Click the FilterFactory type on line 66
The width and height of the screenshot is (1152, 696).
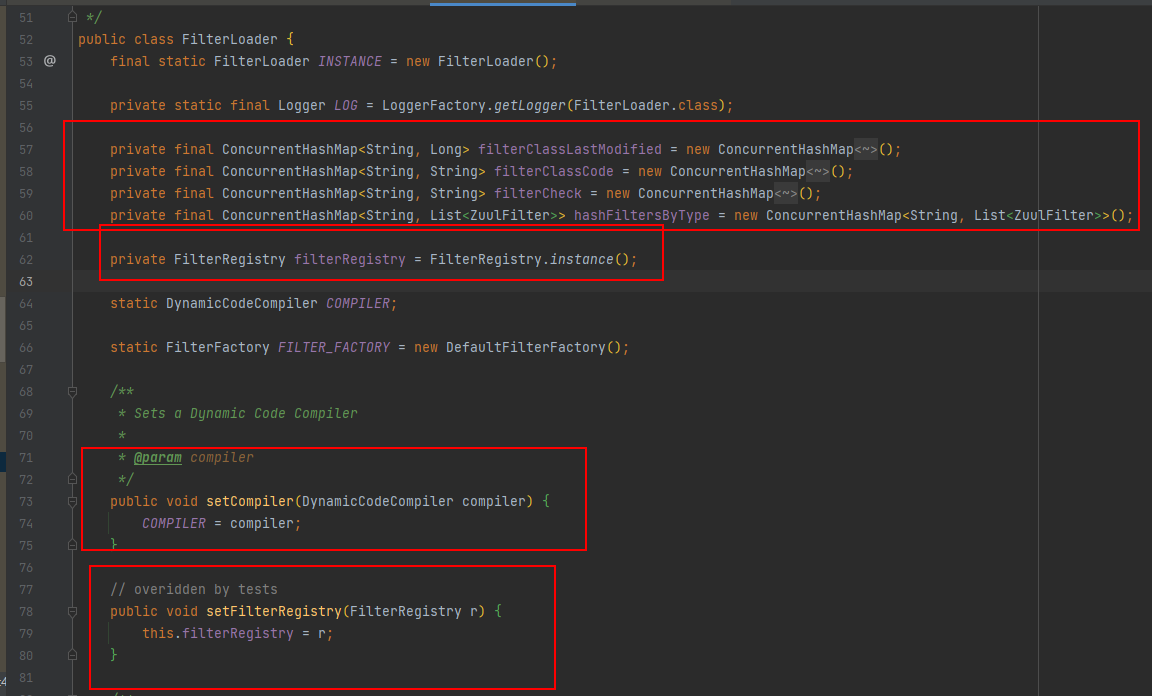[x=217, y=348]
